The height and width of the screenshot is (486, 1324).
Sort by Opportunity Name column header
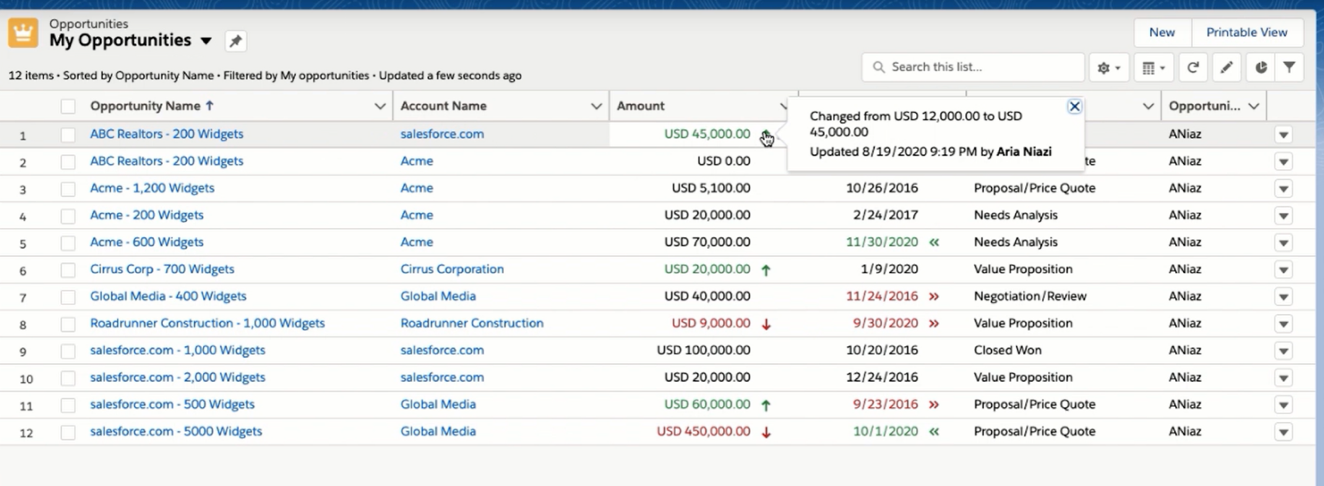[152, 106]
